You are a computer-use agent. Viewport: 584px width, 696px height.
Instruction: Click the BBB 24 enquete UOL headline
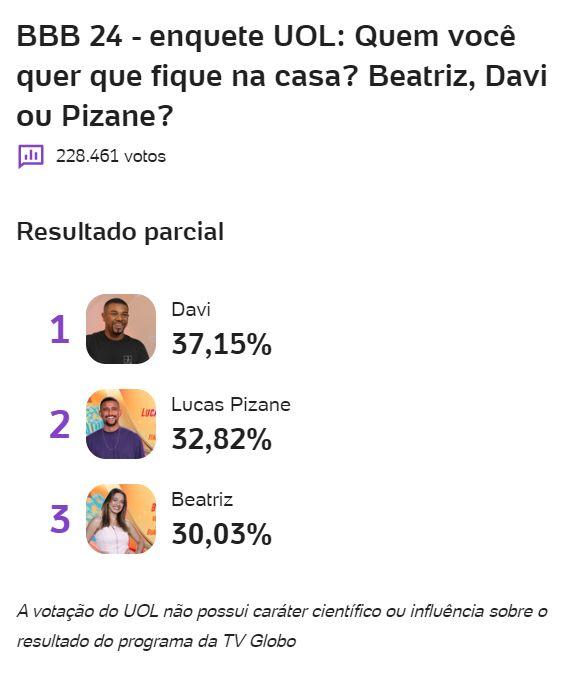pyautogui.click(x=282, y=75)
